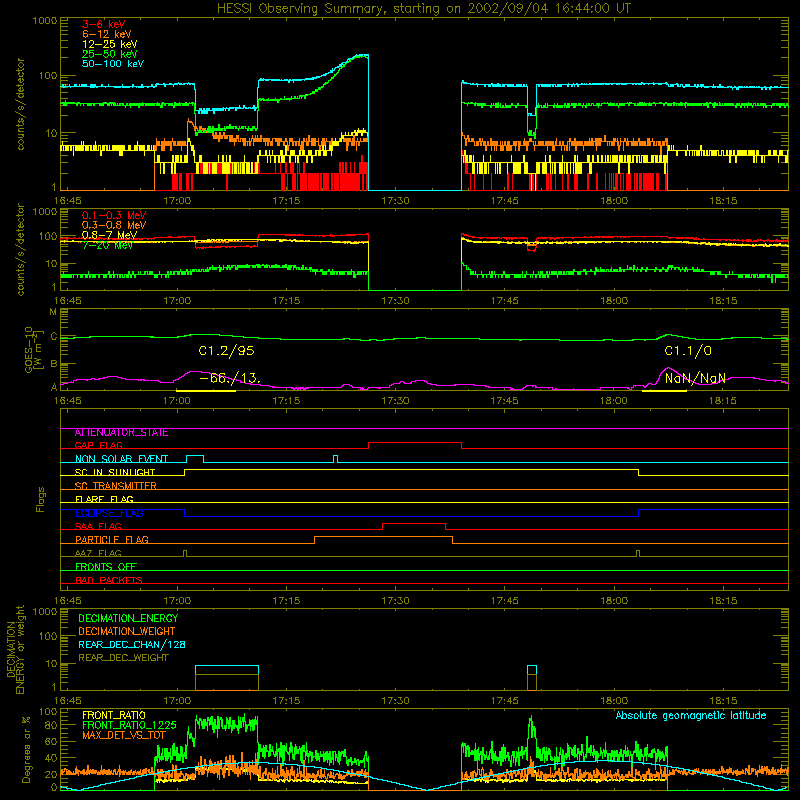The height and width of the screenshot is (800, 800).
Task: Click the 'SAA_FLAG' label
Action: (98, 527)
